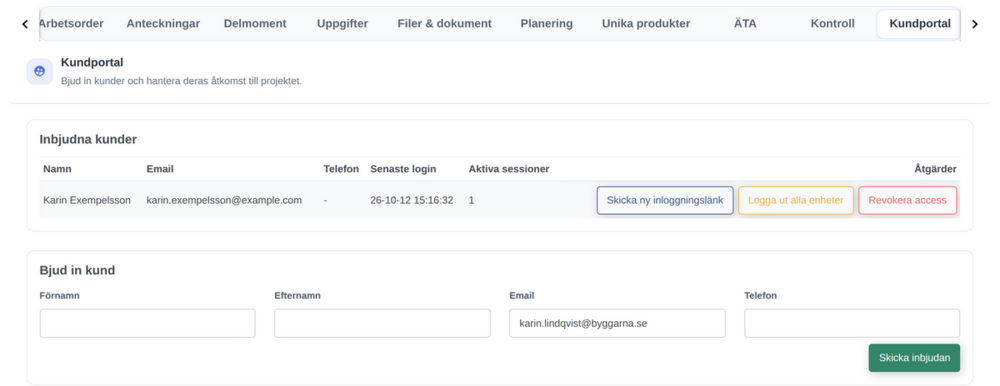Go to the Kontroll tab
The image size is (1000, 386).
click(832, 24)
